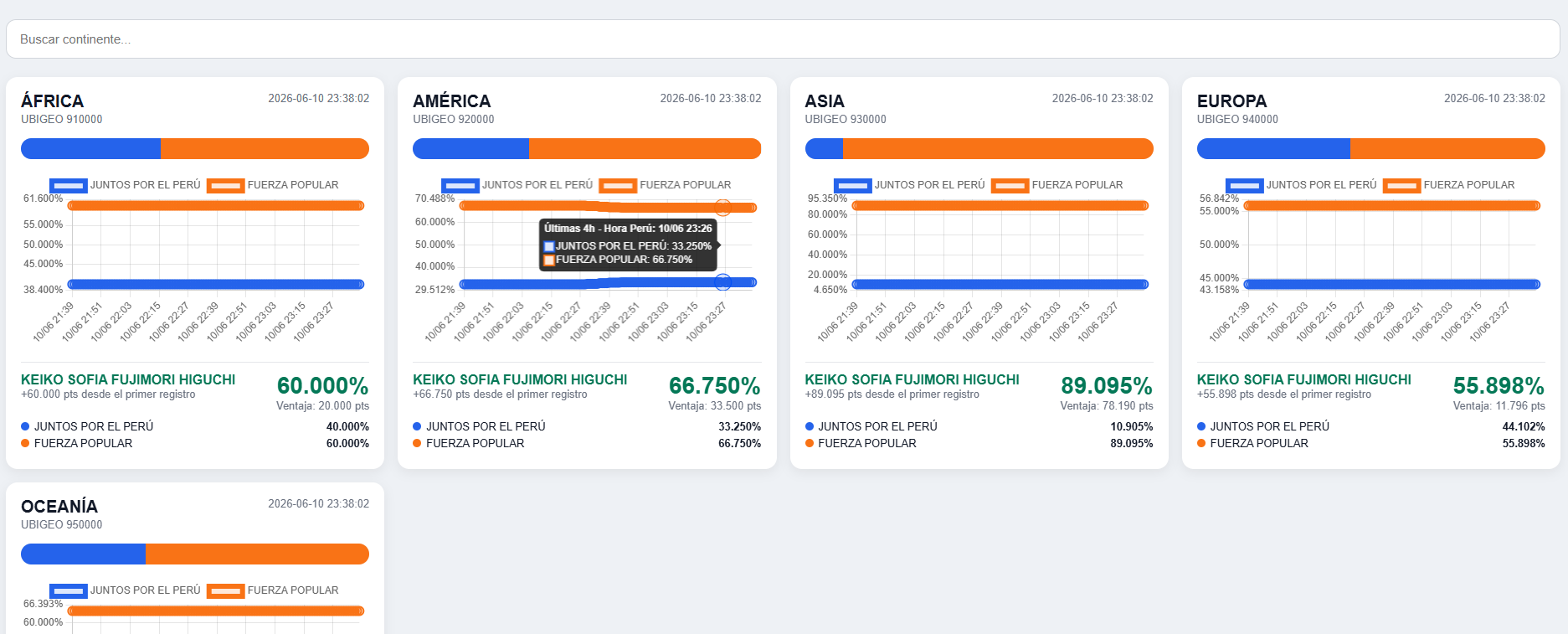Toggle FUERZA POPULAR legend in Oceanía chart
This screenshot has height=634, width=1568.
[273, 590]
